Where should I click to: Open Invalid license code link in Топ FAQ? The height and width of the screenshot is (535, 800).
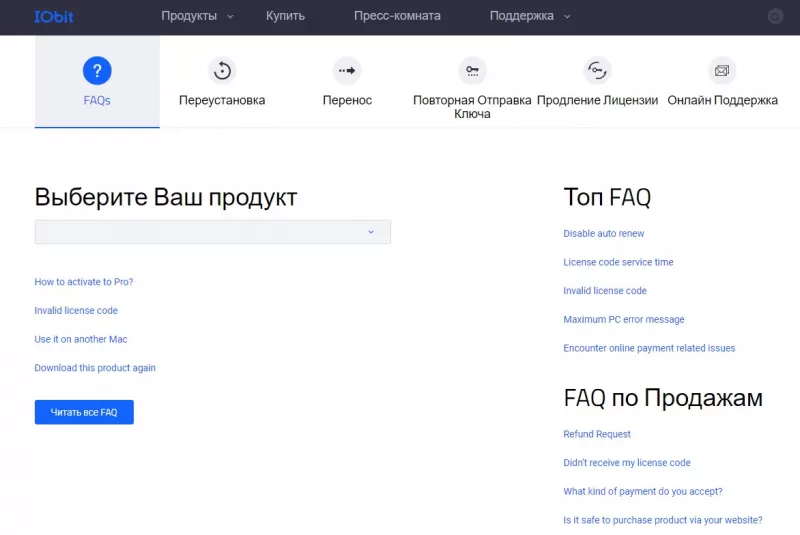pyautogui.click(x=605, y=291)
